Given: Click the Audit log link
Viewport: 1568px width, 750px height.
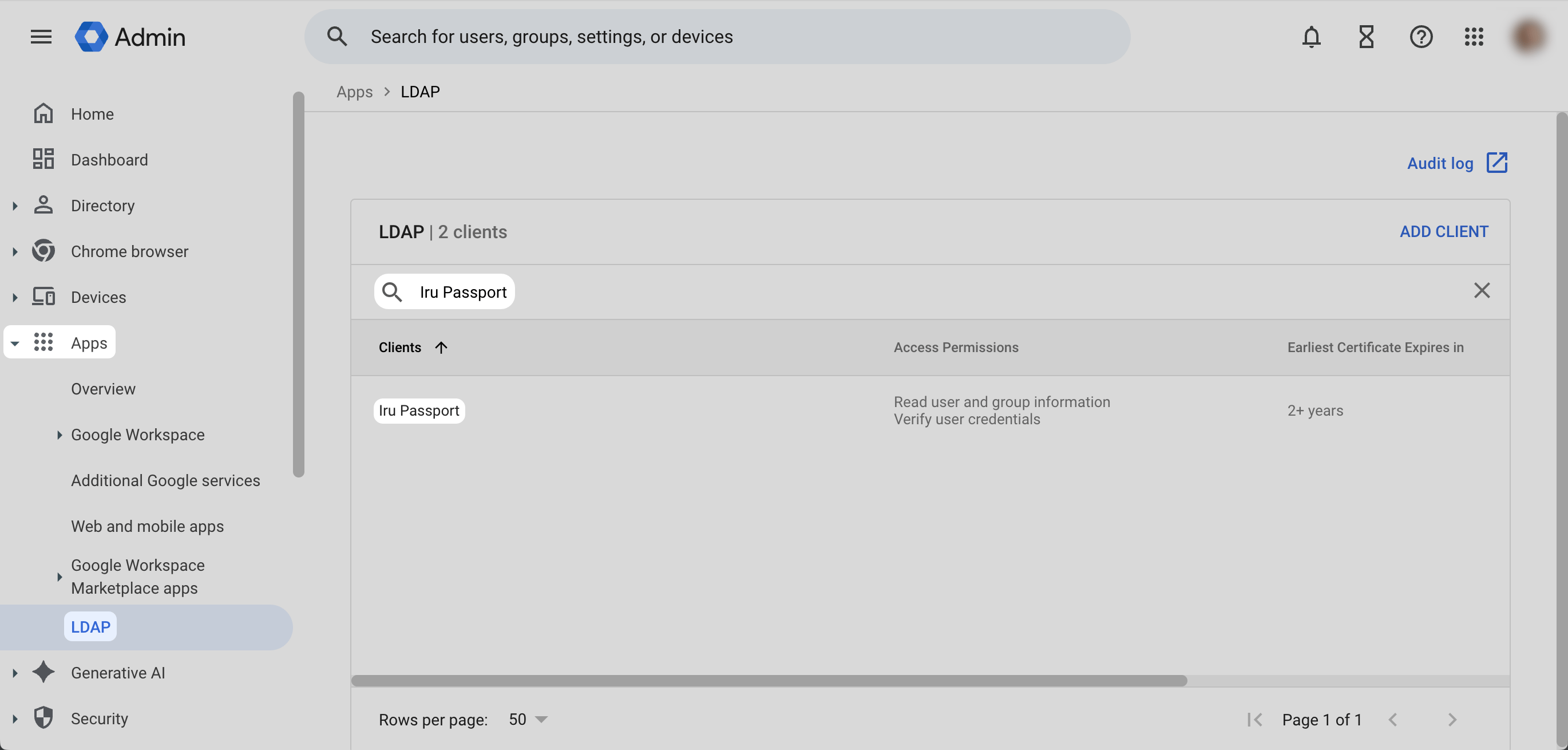Looking at the screenshot, I should coord(1440,163).
